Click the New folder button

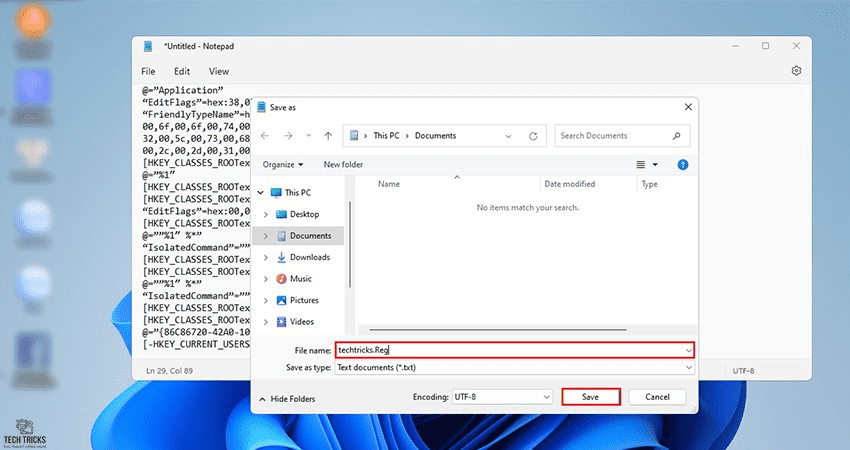343,164
